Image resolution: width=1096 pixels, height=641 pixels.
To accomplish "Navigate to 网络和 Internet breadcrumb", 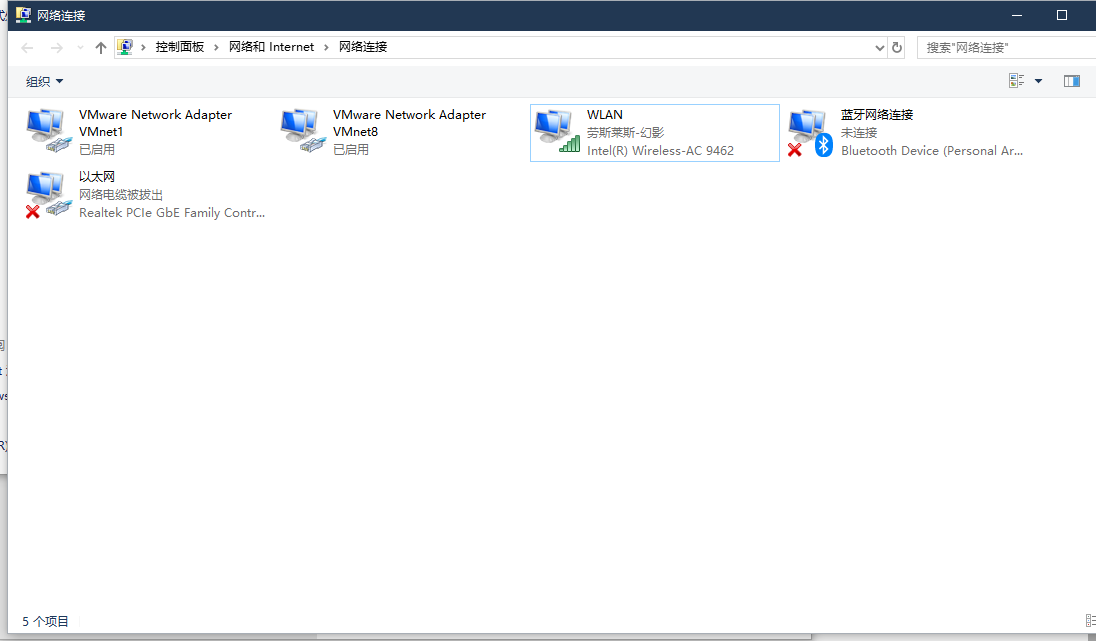I will tap(271, 47).
